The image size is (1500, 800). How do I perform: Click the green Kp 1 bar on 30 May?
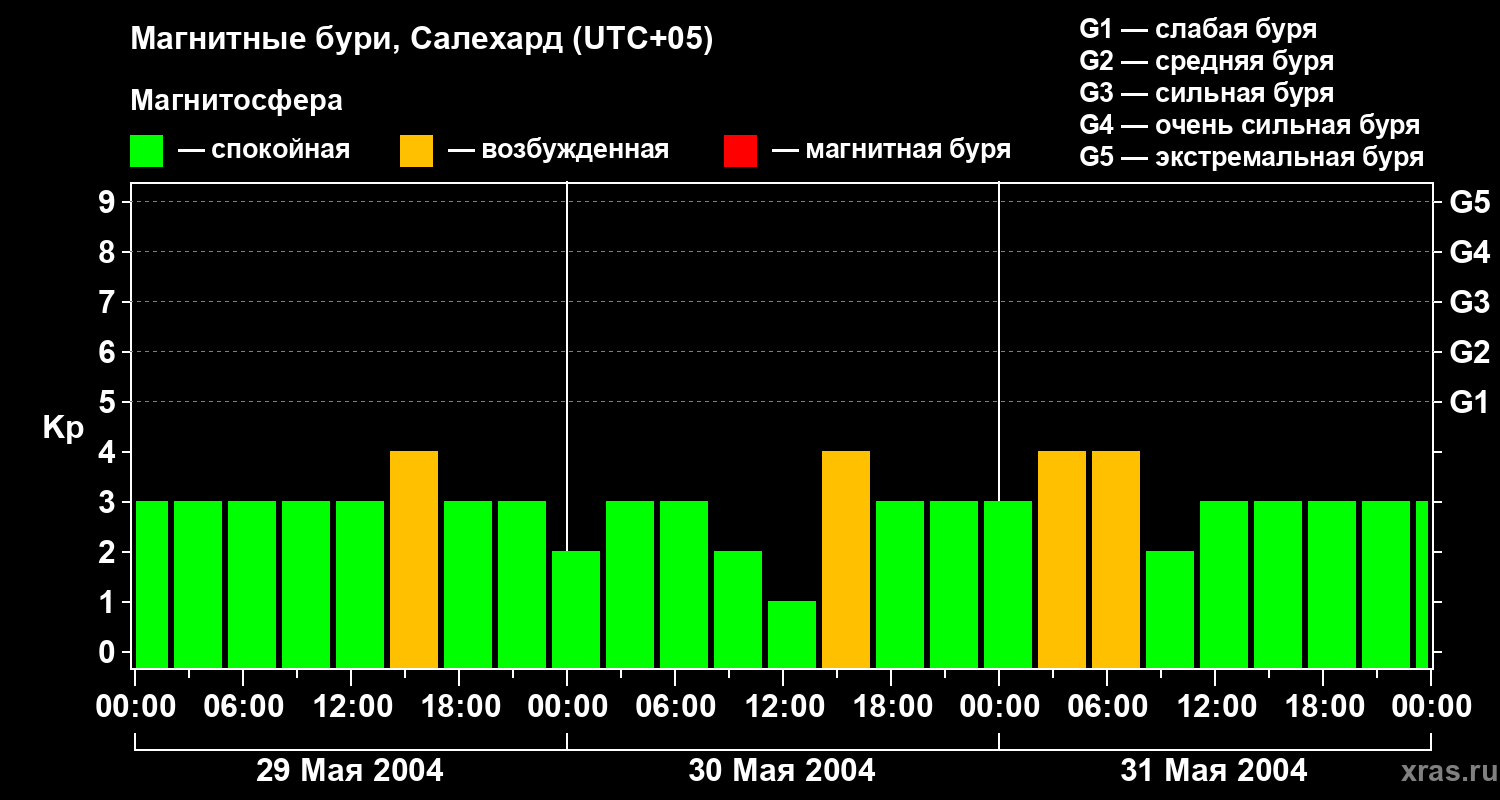coord(792,635)
